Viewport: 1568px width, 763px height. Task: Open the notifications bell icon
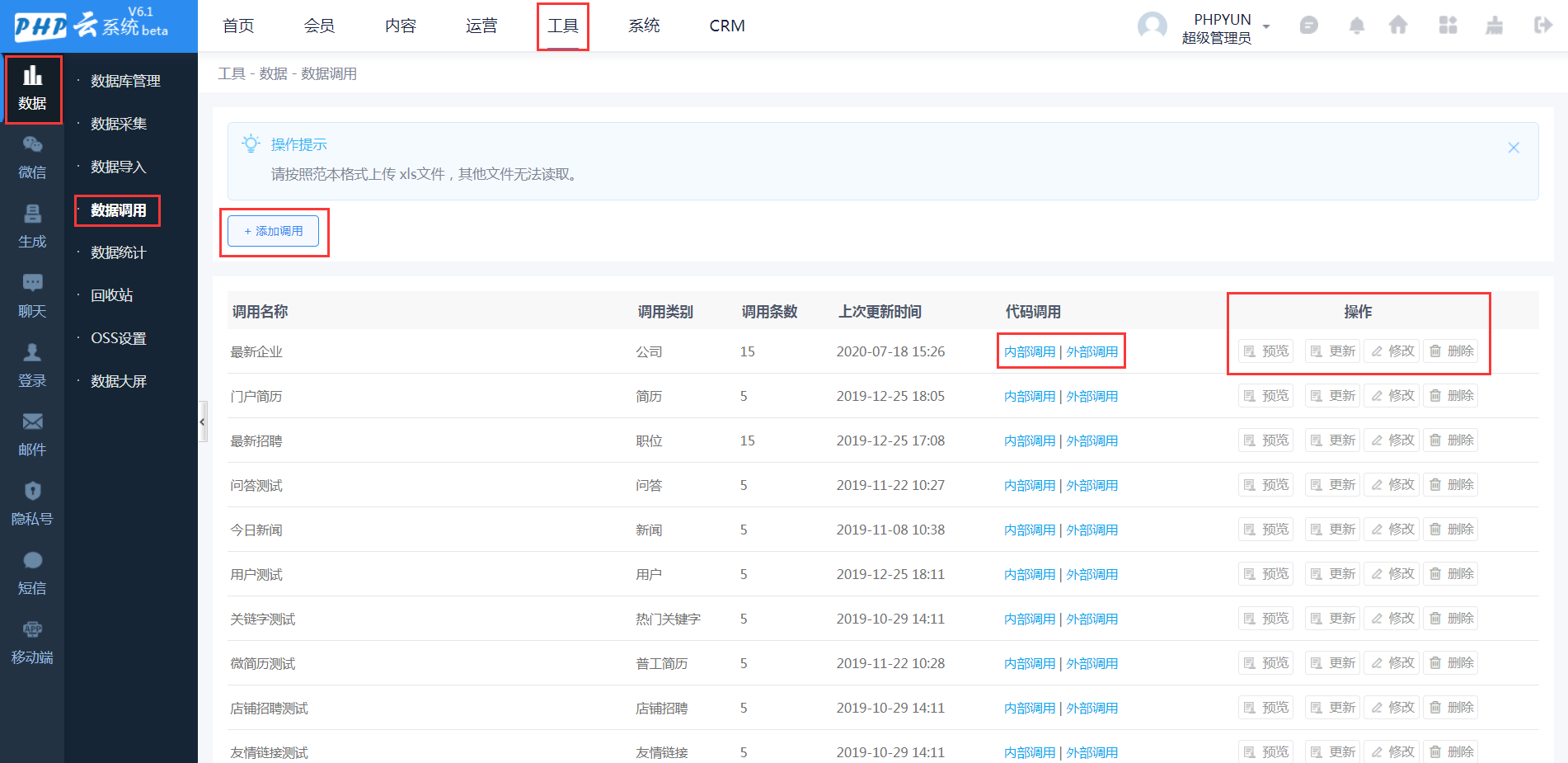click(x=1356, y=26)
